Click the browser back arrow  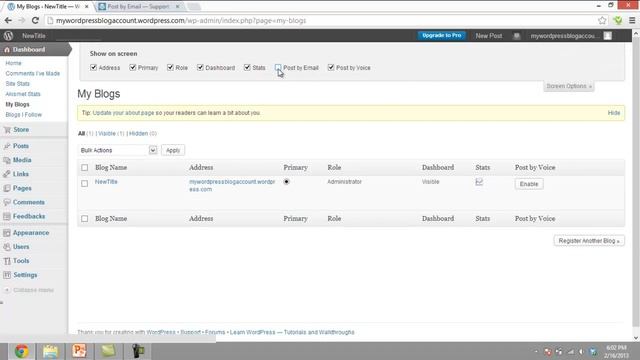pyautogui.click(x=8, y=20)
